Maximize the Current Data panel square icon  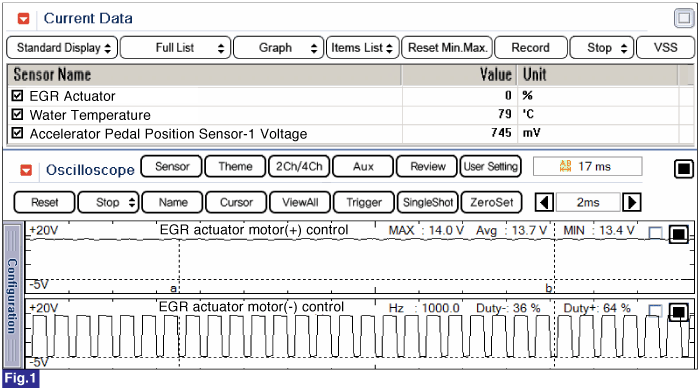(x=684, y=18)
